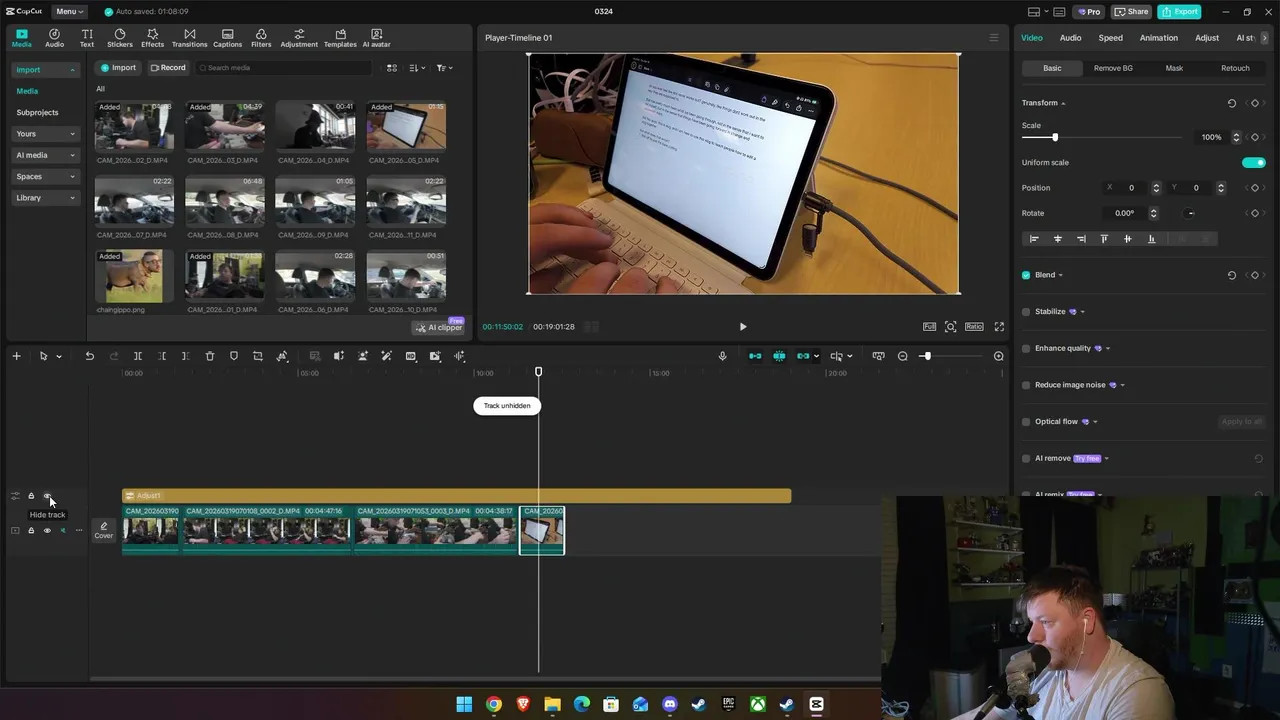
Task: Switch to the Animation inspector tab
Action: (x=1158, y=38)
